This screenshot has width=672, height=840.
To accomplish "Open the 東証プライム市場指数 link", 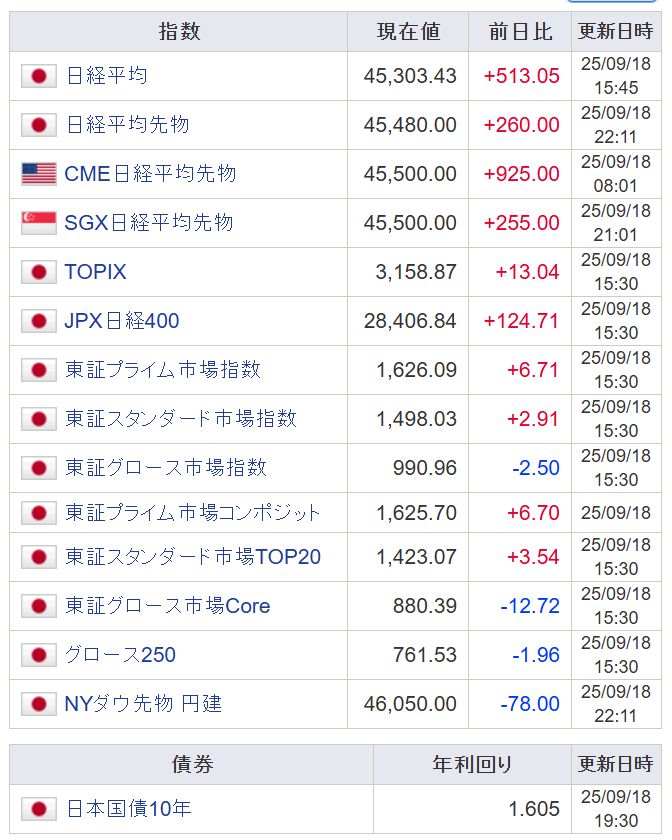I will 163,370.
